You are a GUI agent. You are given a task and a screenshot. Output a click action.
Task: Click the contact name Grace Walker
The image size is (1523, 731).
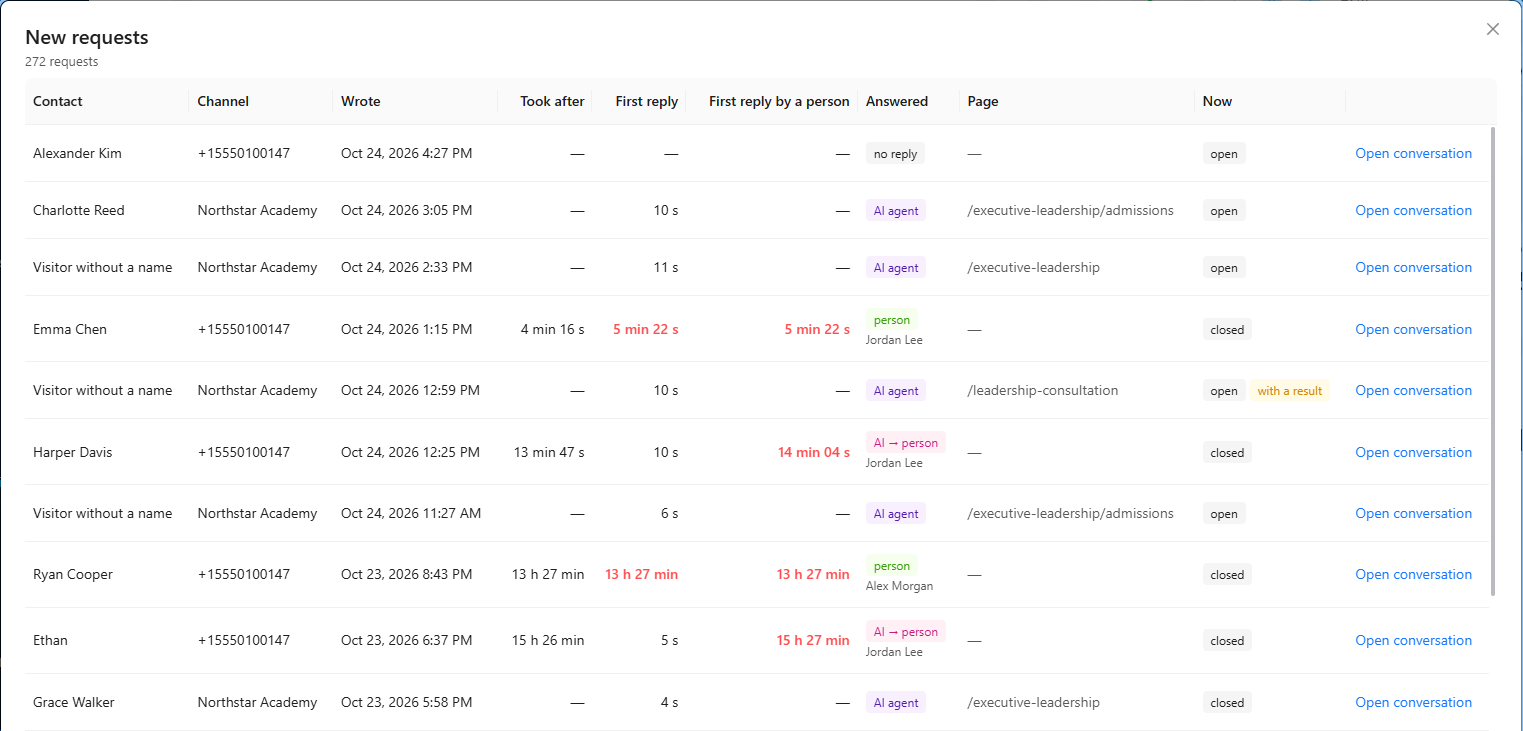[74, 702]
